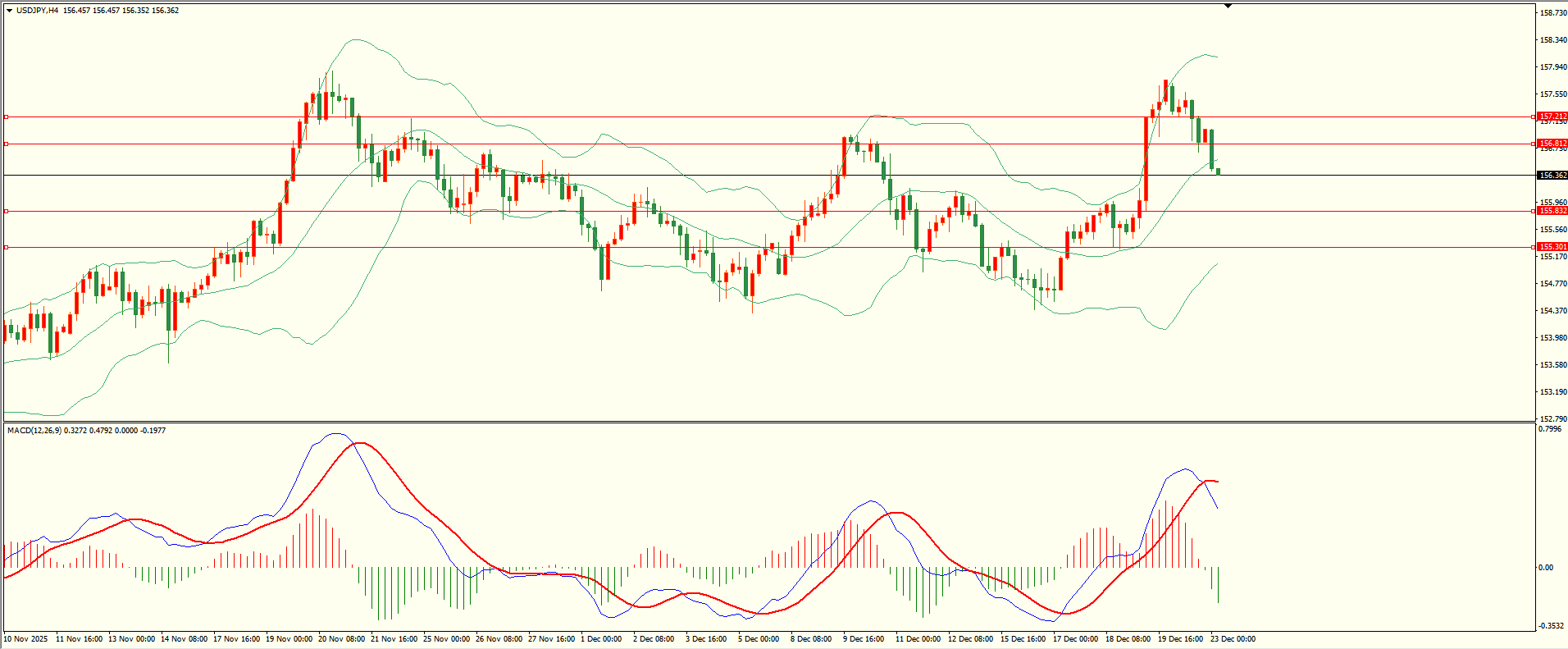This screenshot has height=649, width=1568.
Task: Click the USDJPY,H4 symbol title text
Action: (x=37, y=11)
